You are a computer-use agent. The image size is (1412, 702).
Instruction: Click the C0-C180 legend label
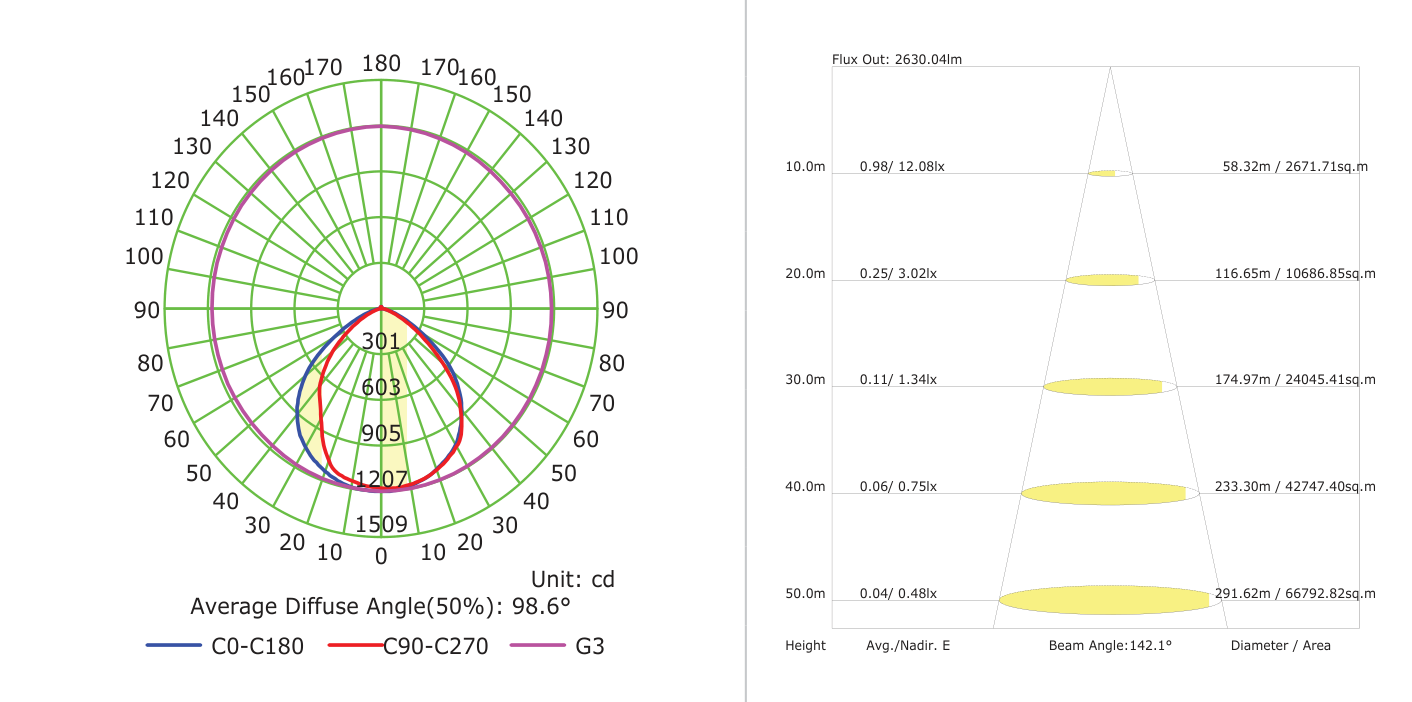coord(257,646)
